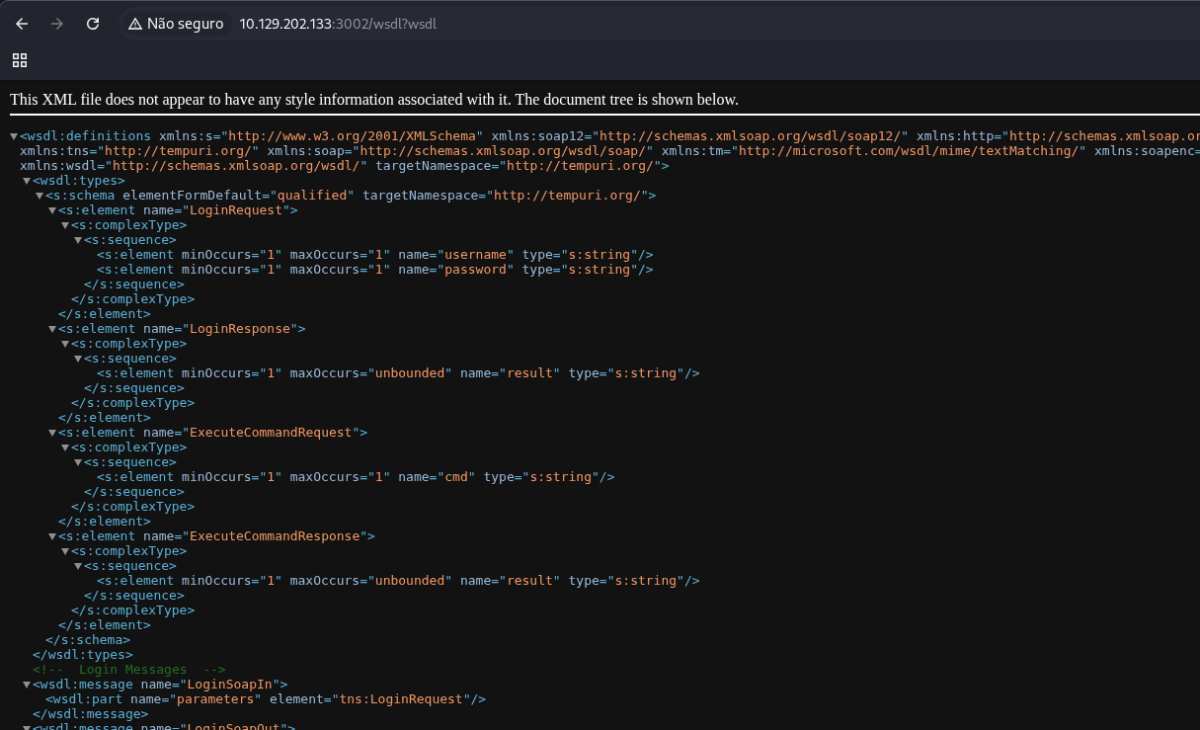1200x730 pixels.
Task: Collapse the LoginSoapIn message node
Action: [27, 685]
